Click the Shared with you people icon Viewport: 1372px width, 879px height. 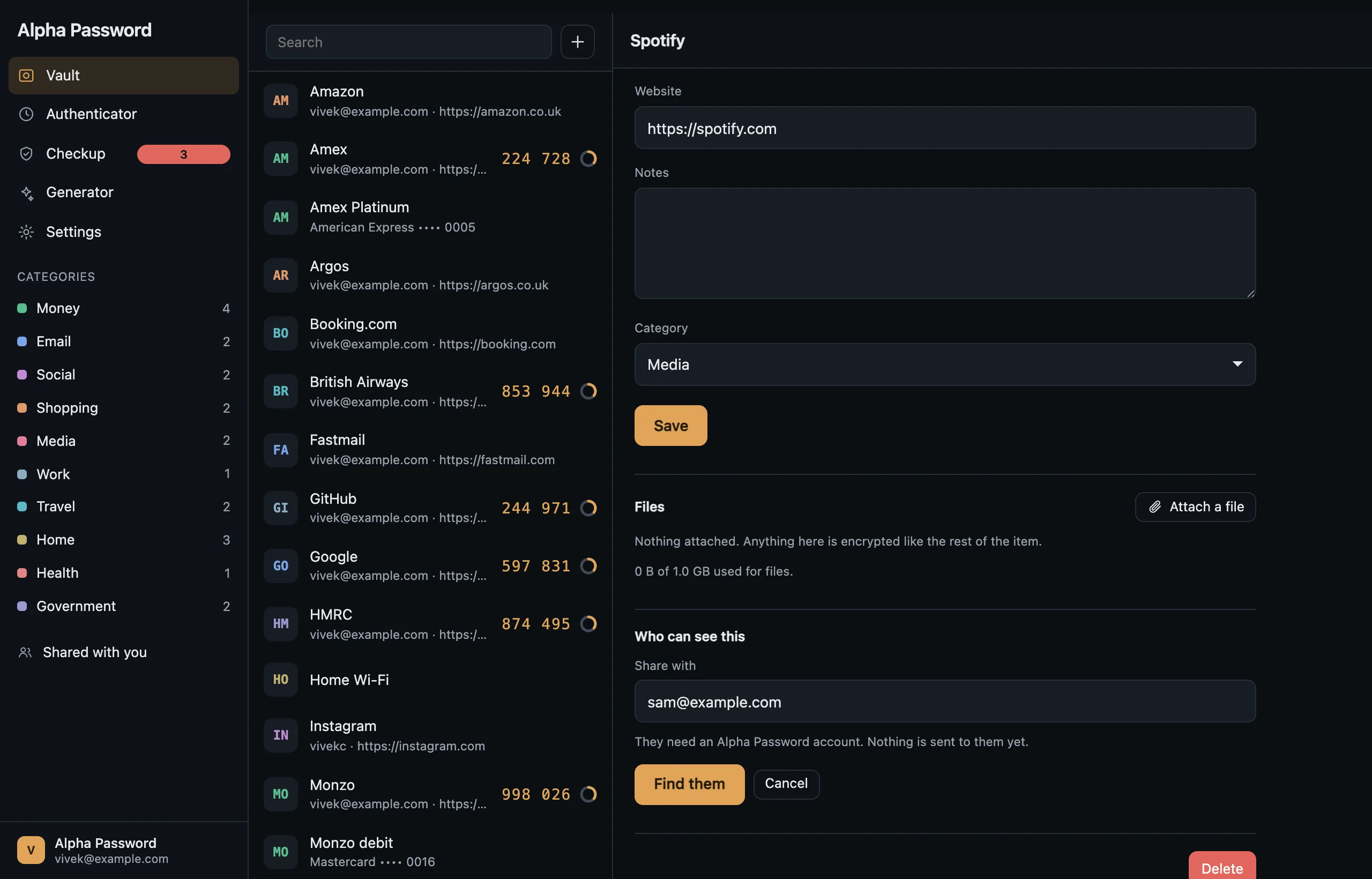pyautogui.click(x=25, y=652)
